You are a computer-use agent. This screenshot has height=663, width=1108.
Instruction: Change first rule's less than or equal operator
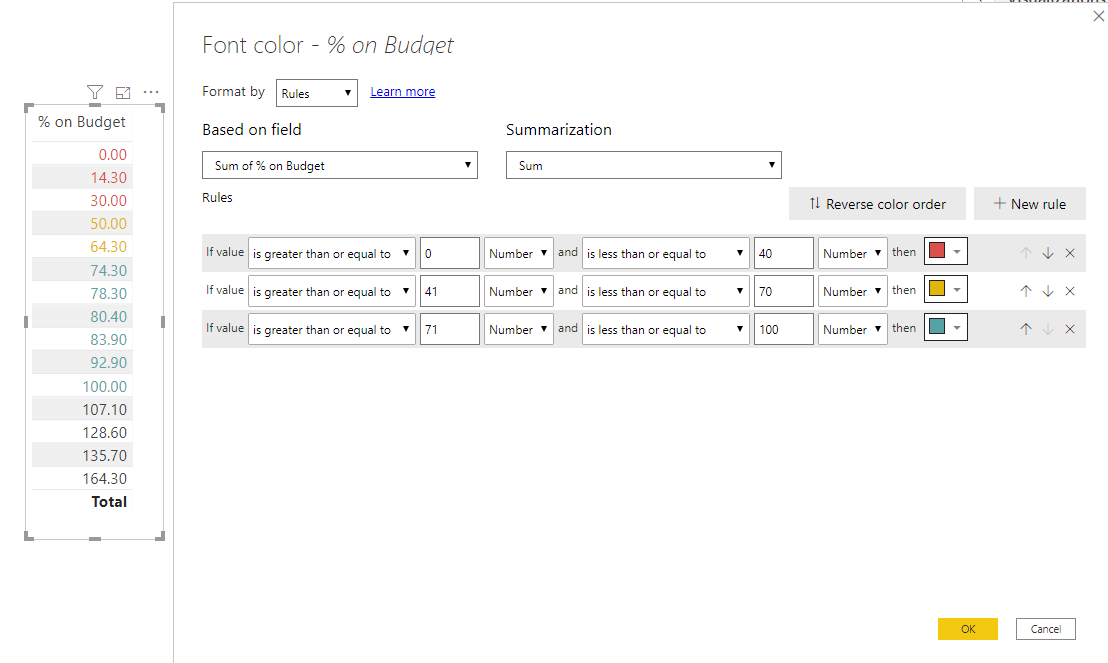666,253
